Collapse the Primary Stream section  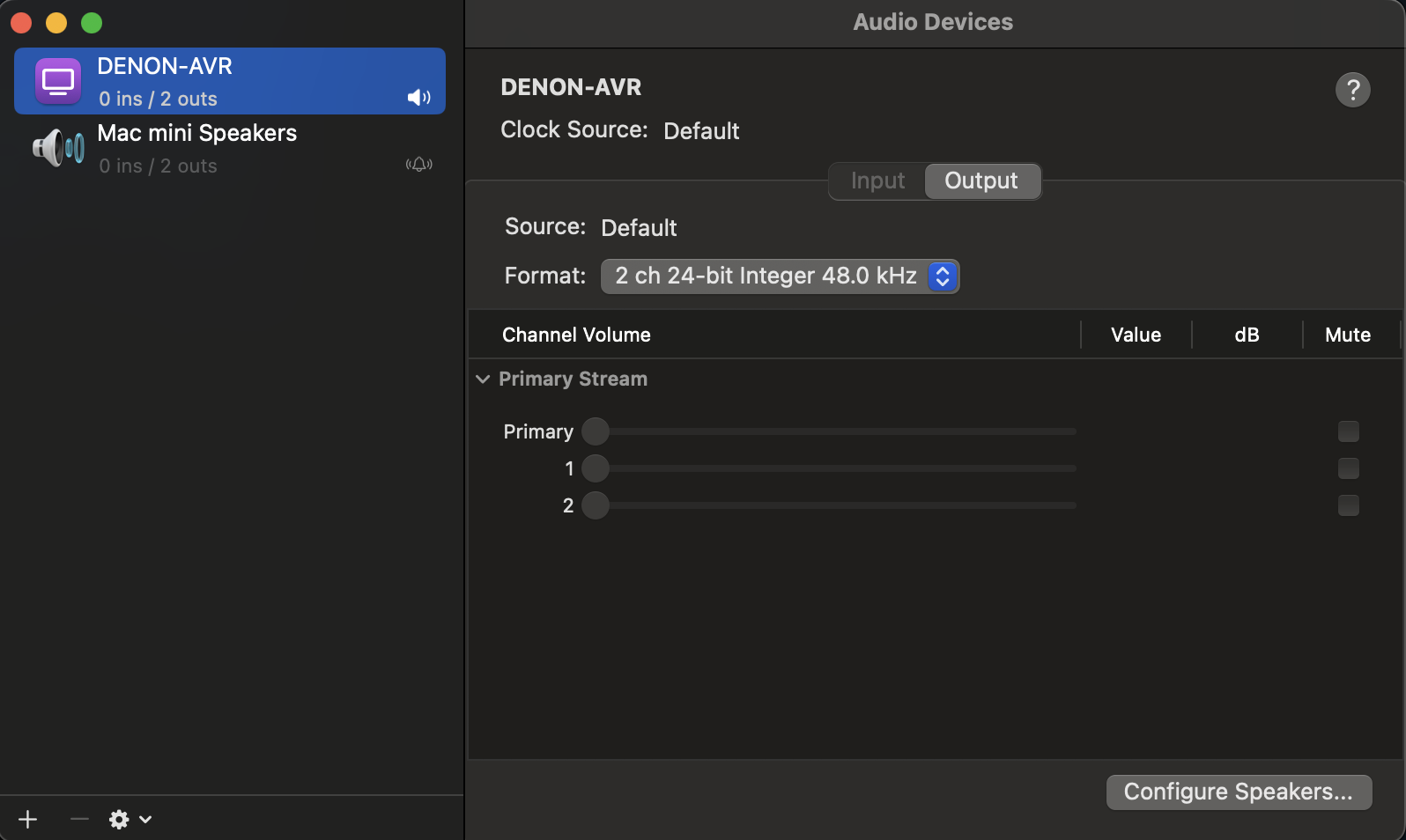click(x=483, y=379)
